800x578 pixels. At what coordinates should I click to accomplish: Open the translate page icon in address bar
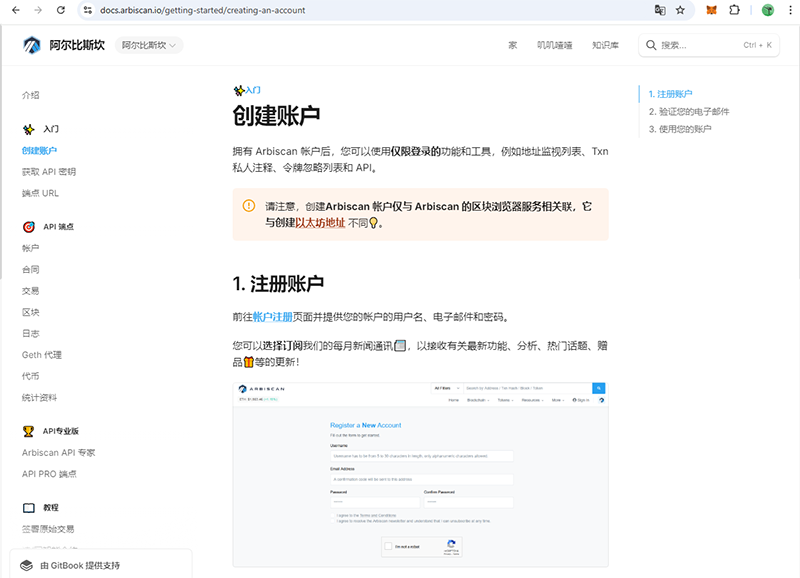point(659,10)
